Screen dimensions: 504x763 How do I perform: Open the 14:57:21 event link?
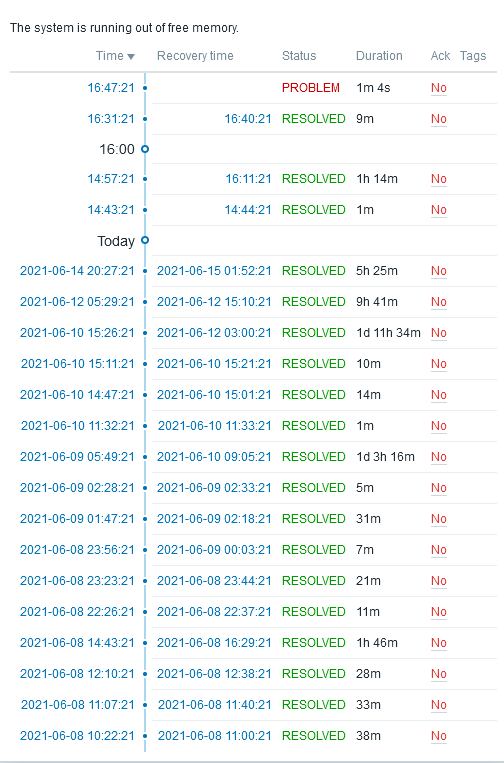[111, 179]
